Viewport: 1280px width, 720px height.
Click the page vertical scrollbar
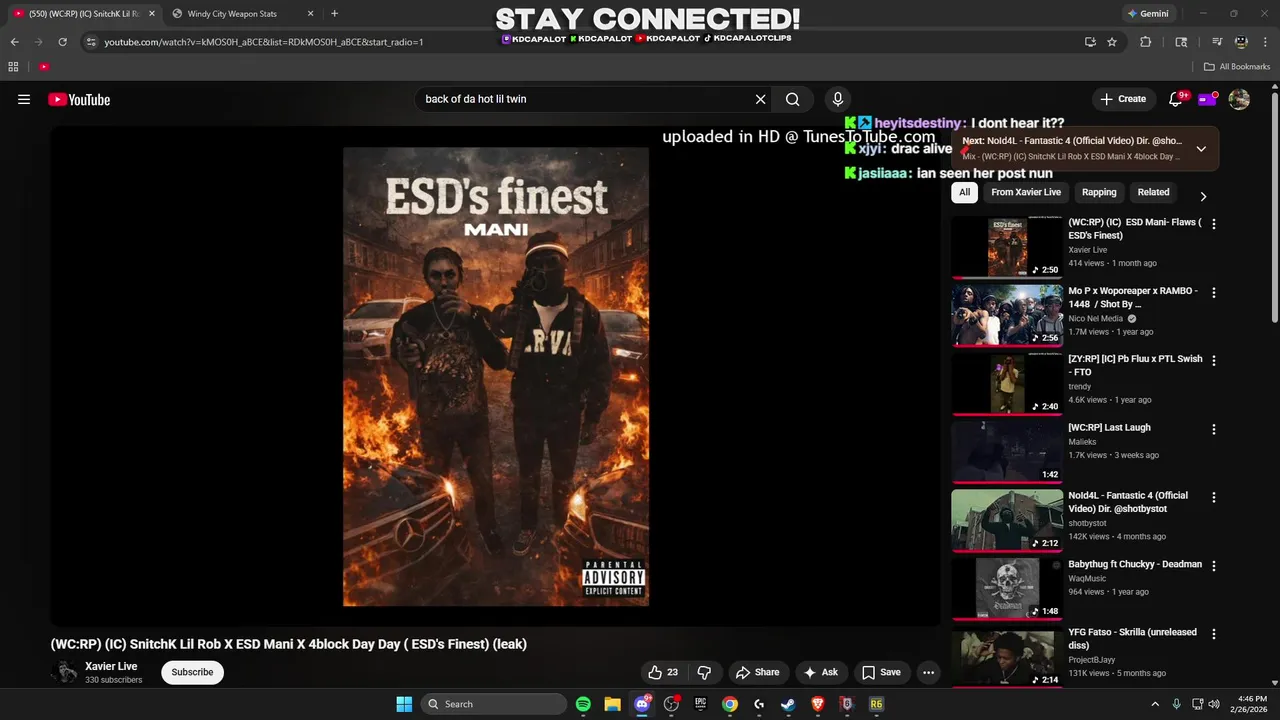pyautogui.click(x=1274, y=208)
